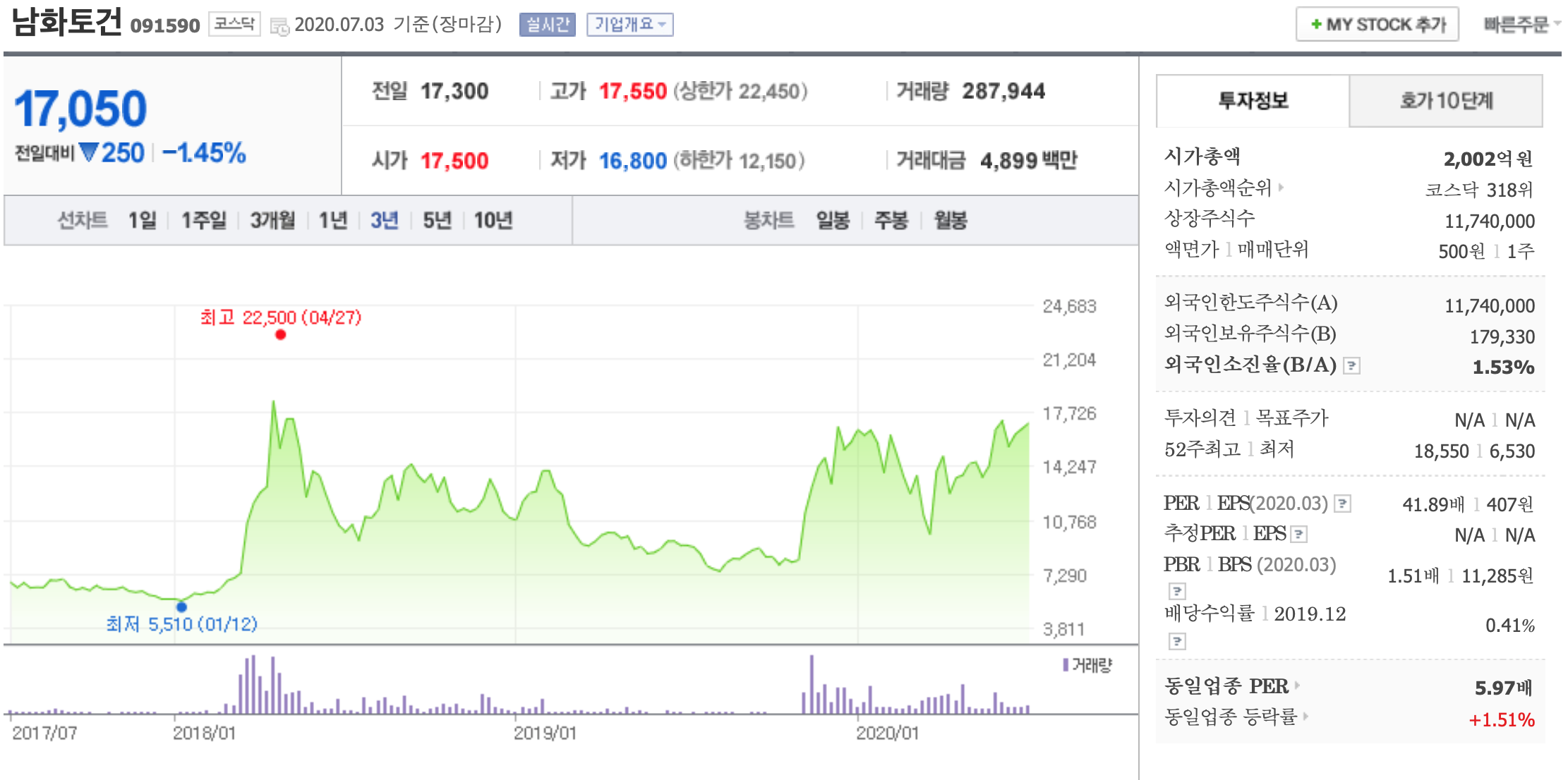Click the 거래대금 value 4,899 백만

[1029, 162]
